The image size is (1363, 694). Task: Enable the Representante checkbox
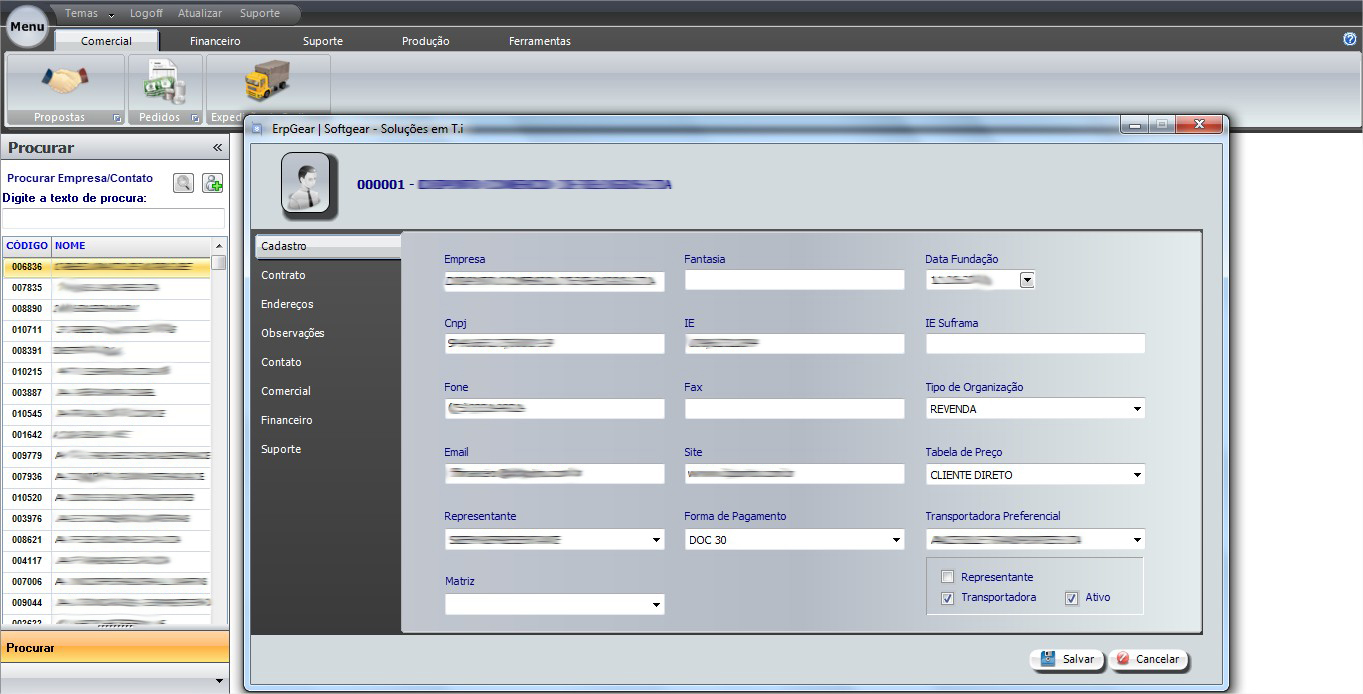(947, 577)
